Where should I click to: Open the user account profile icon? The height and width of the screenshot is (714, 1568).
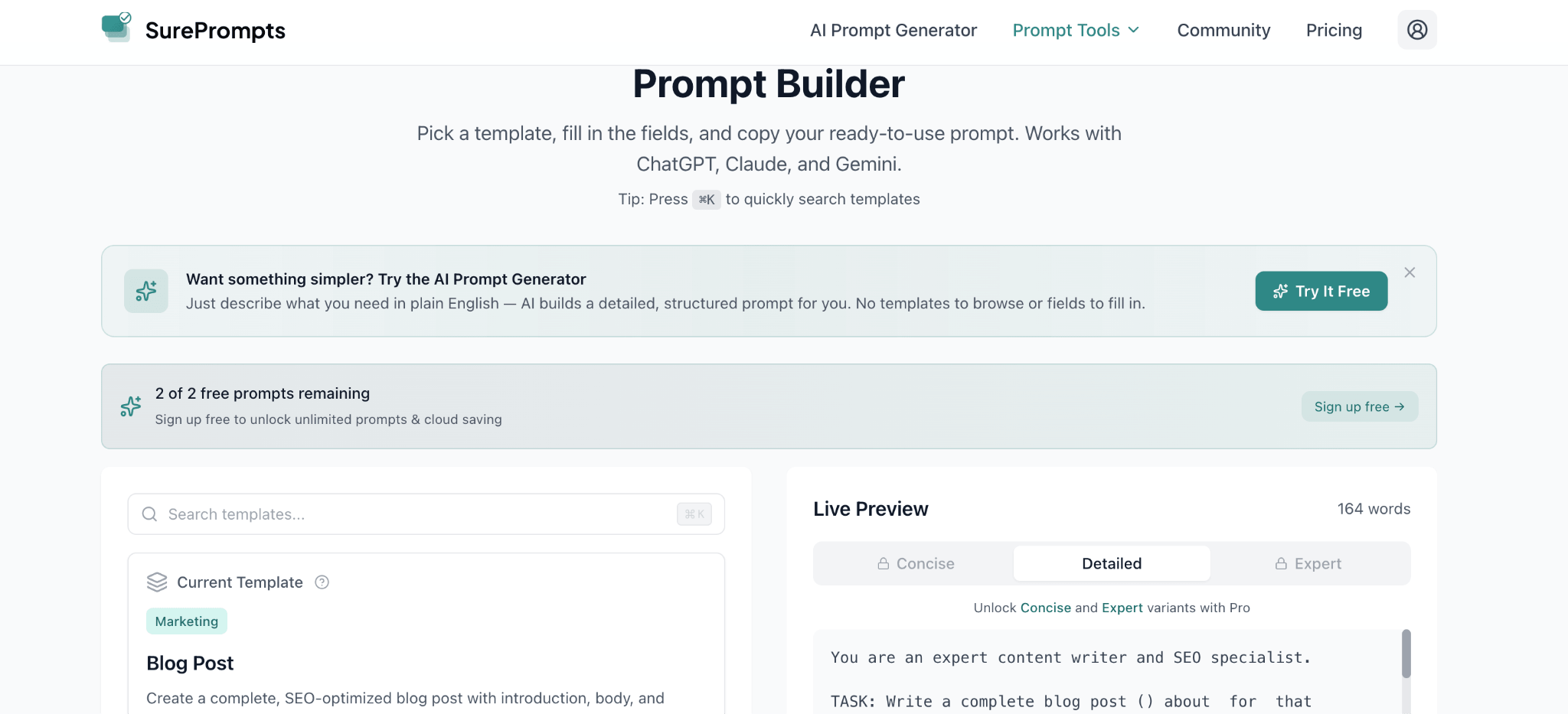(x=1416, y=30)
